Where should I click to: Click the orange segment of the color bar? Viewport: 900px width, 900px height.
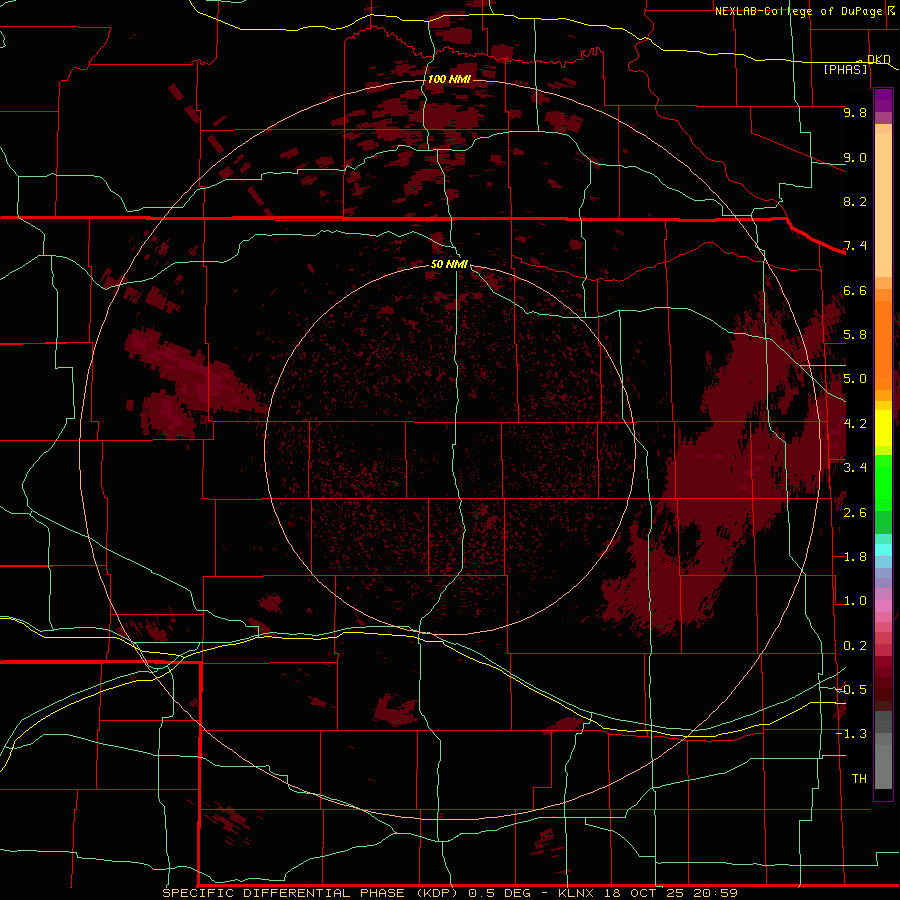click(883, 344)
